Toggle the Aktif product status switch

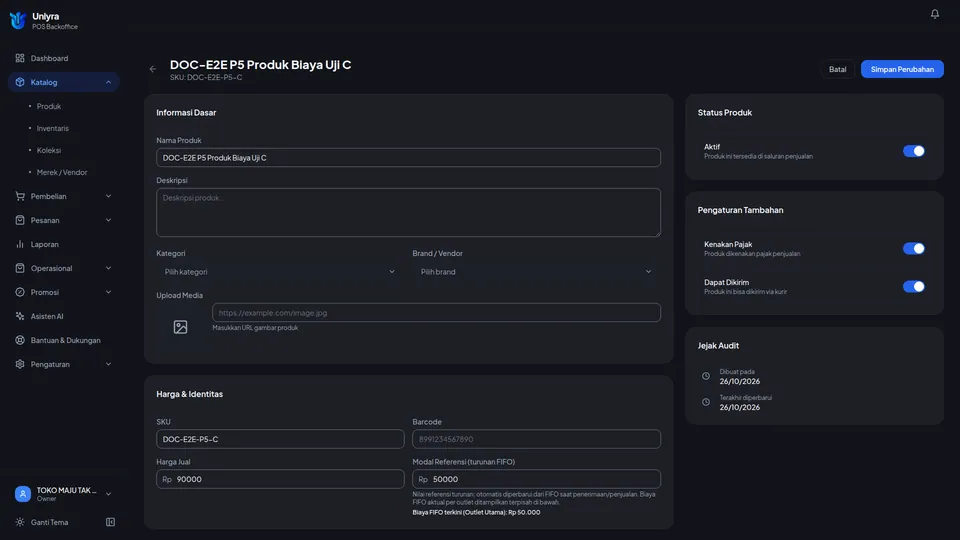913,151
